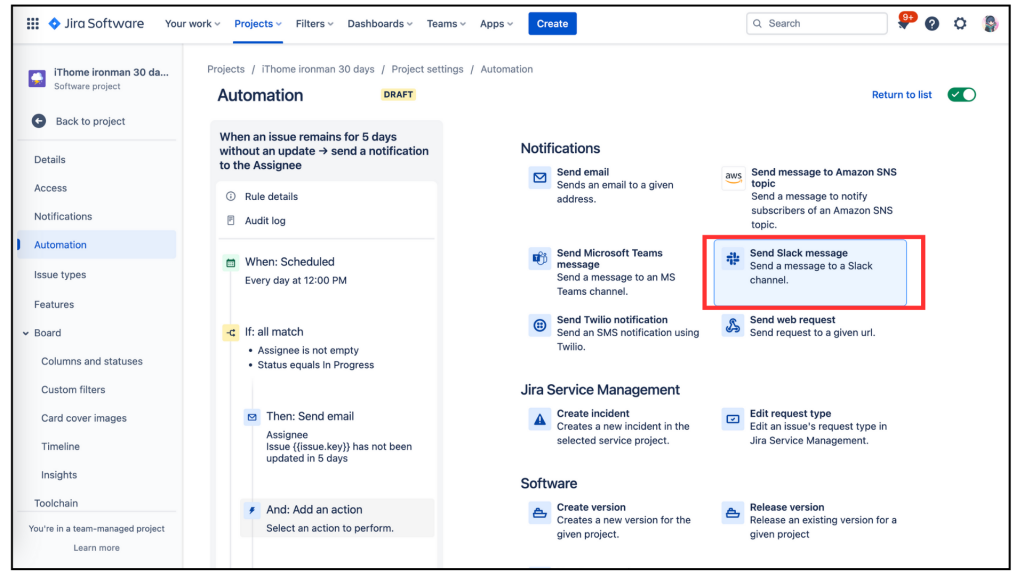Click Return to list link
Viewport: 1024px width, 576px height.
[x=901, y=95]
